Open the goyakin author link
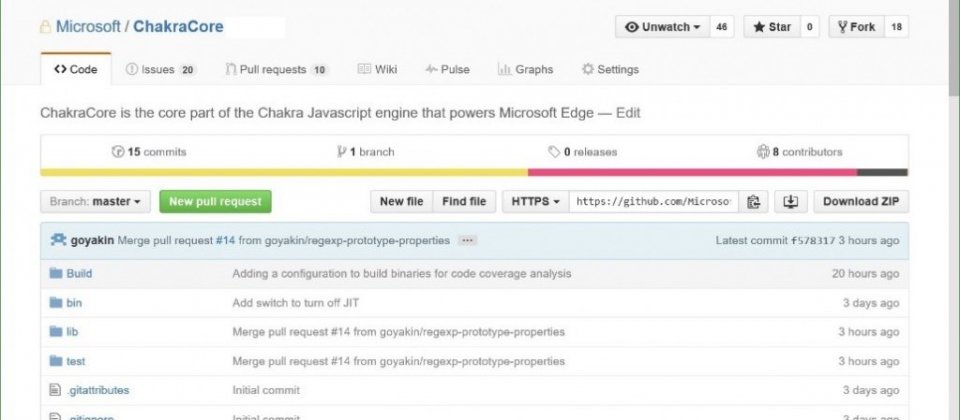Image resolution: width=960 pixels, height=420 pixels. coord(92,241)
